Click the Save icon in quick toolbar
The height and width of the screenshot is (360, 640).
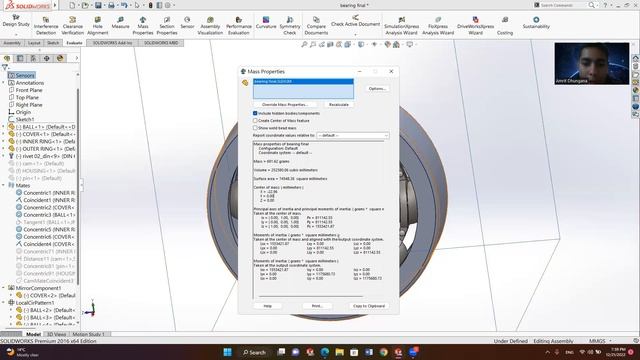[x=98, y=5]
